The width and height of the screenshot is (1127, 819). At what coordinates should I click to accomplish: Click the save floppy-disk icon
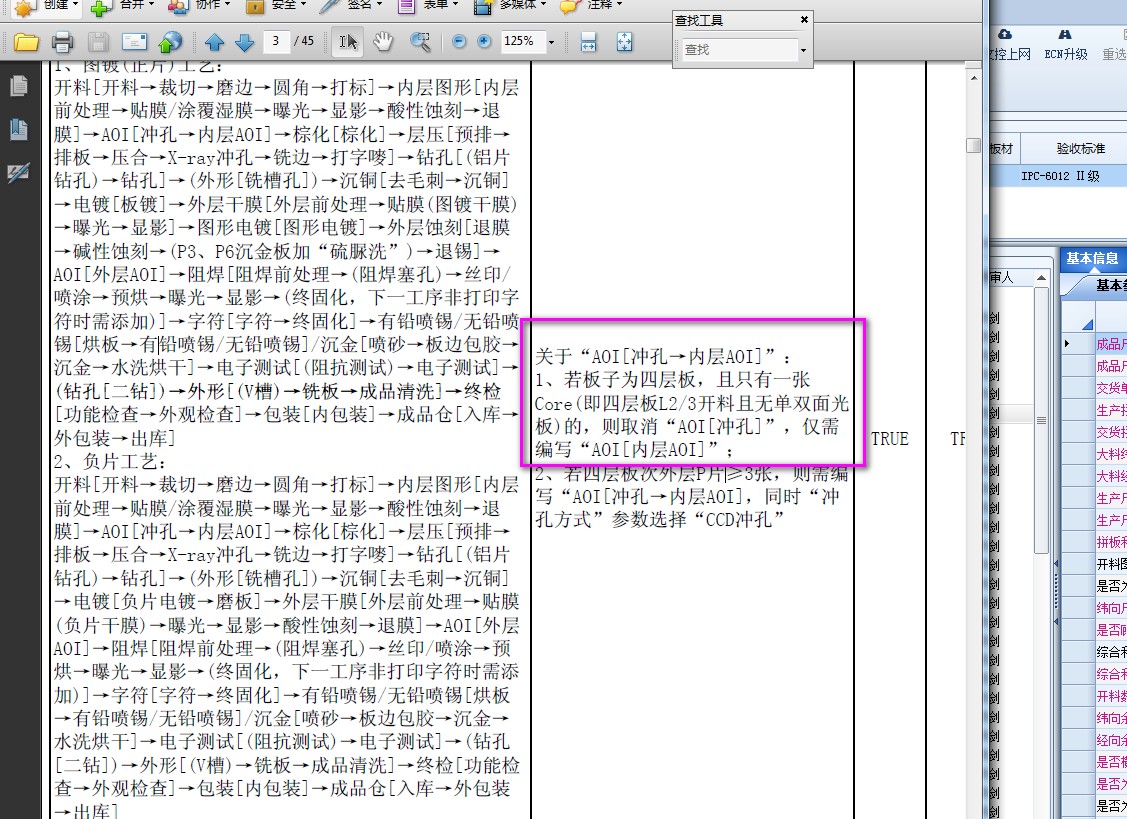pyautogui.click(x=98, y=42)
